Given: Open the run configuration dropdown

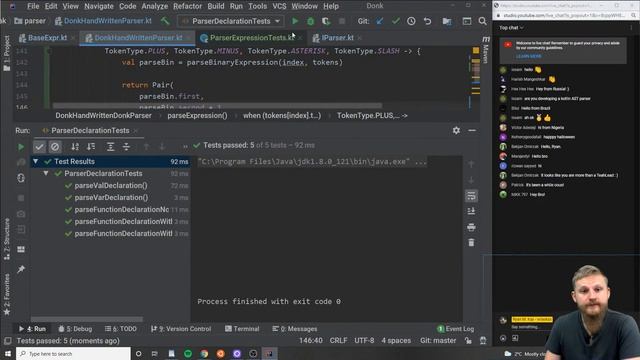Looking at the screenshot, I should (231, 21).
